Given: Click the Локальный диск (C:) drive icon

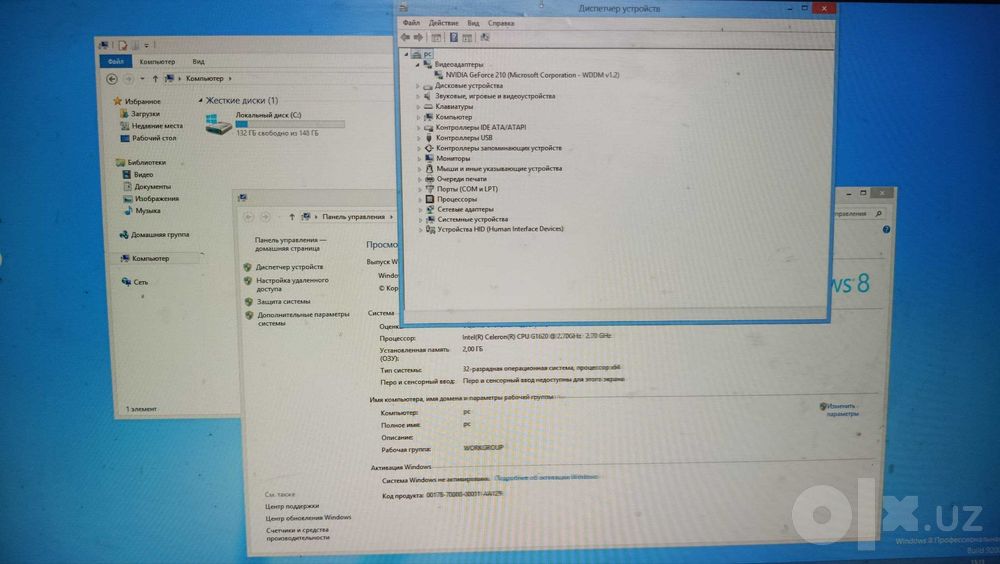Looking at the screenshot, I should click(x=218, y=123).
